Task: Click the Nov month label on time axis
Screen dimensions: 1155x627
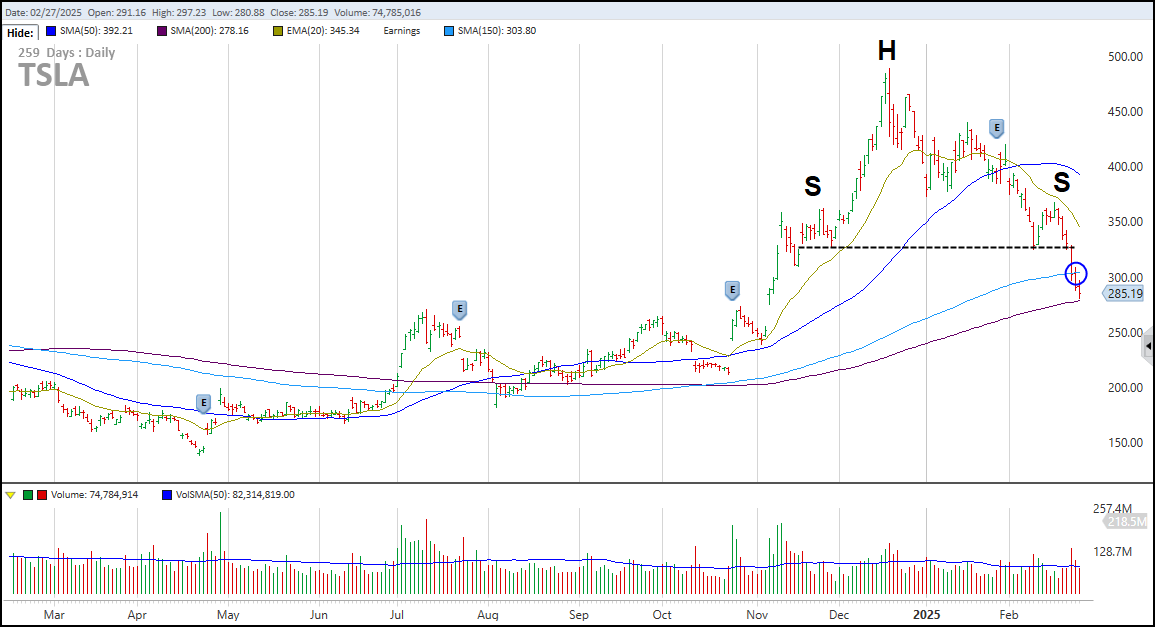Action: pyautogui.click(x=756, y=614)
